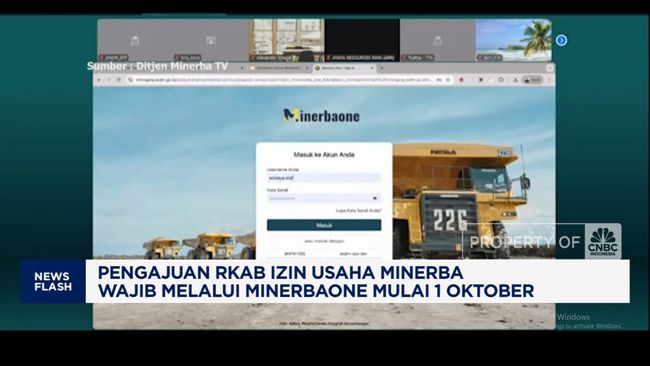Show next Zoom participants with blue arrow
The width and height of the screenshot is (650, 366).
561,40
